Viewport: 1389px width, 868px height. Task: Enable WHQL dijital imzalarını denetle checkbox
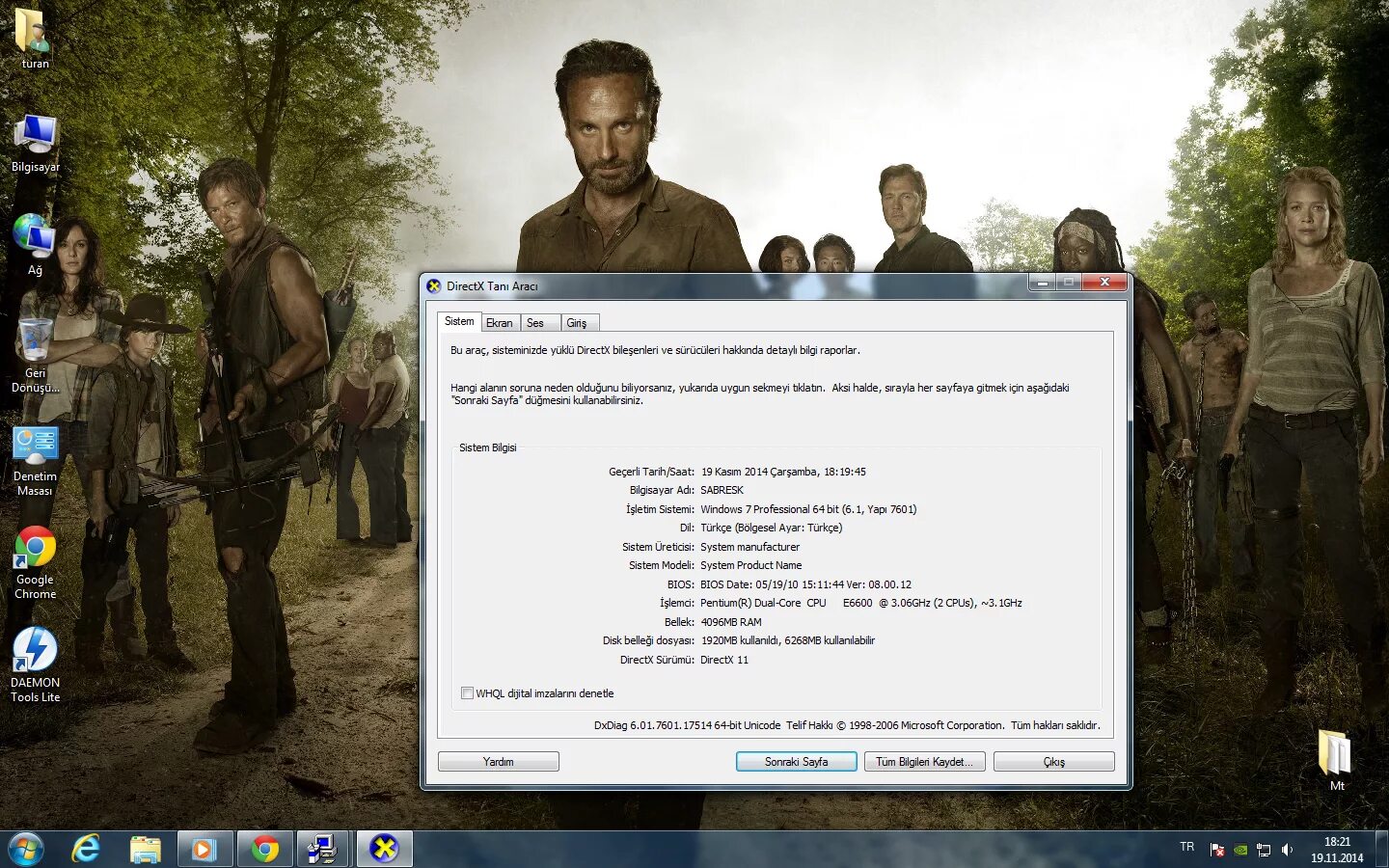(468, 693)
